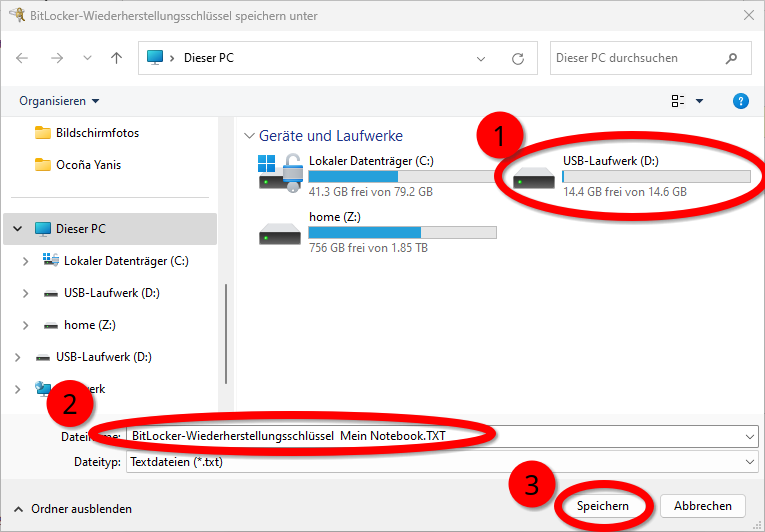Select home (Z:) in navigation pane
The image size is (765, 532).
pyautogui.click(x=80, y=325)
